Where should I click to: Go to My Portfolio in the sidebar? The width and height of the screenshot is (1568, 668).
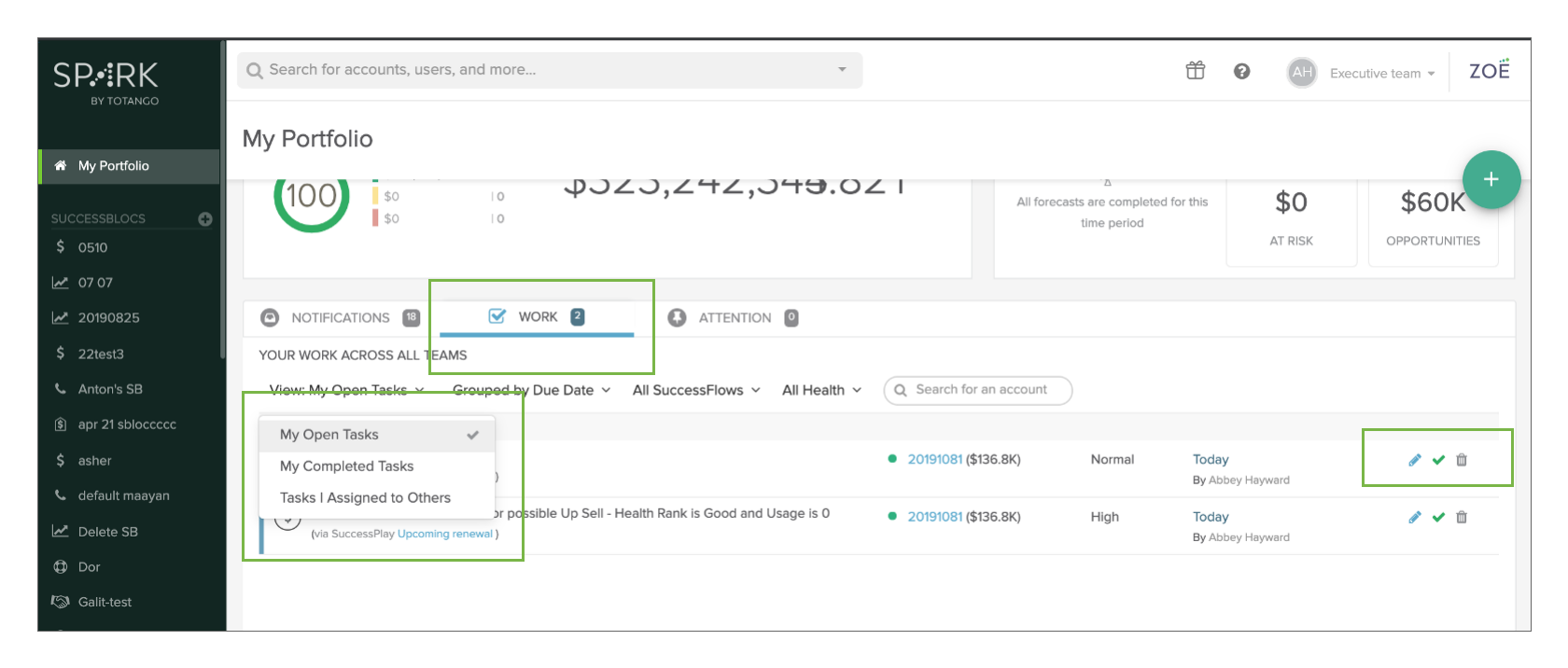(130, 166)
